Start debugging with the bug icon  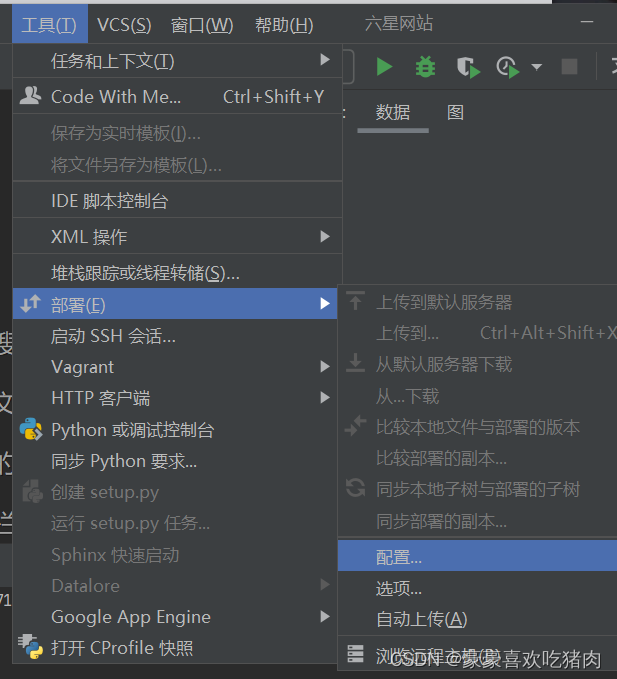425,67
